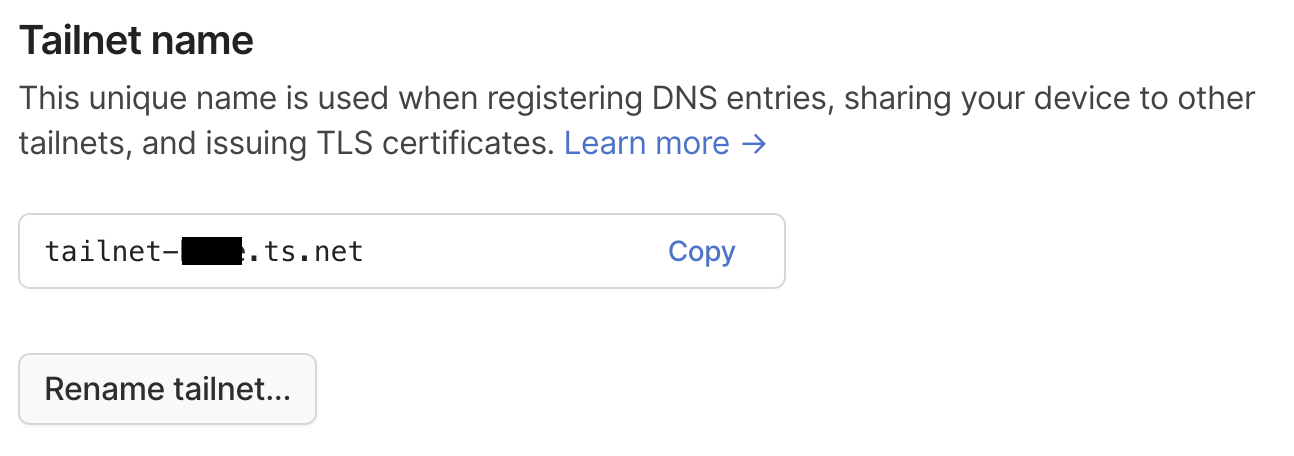Open the Learn more link
1294x456 pixels.
pos(646,144)
